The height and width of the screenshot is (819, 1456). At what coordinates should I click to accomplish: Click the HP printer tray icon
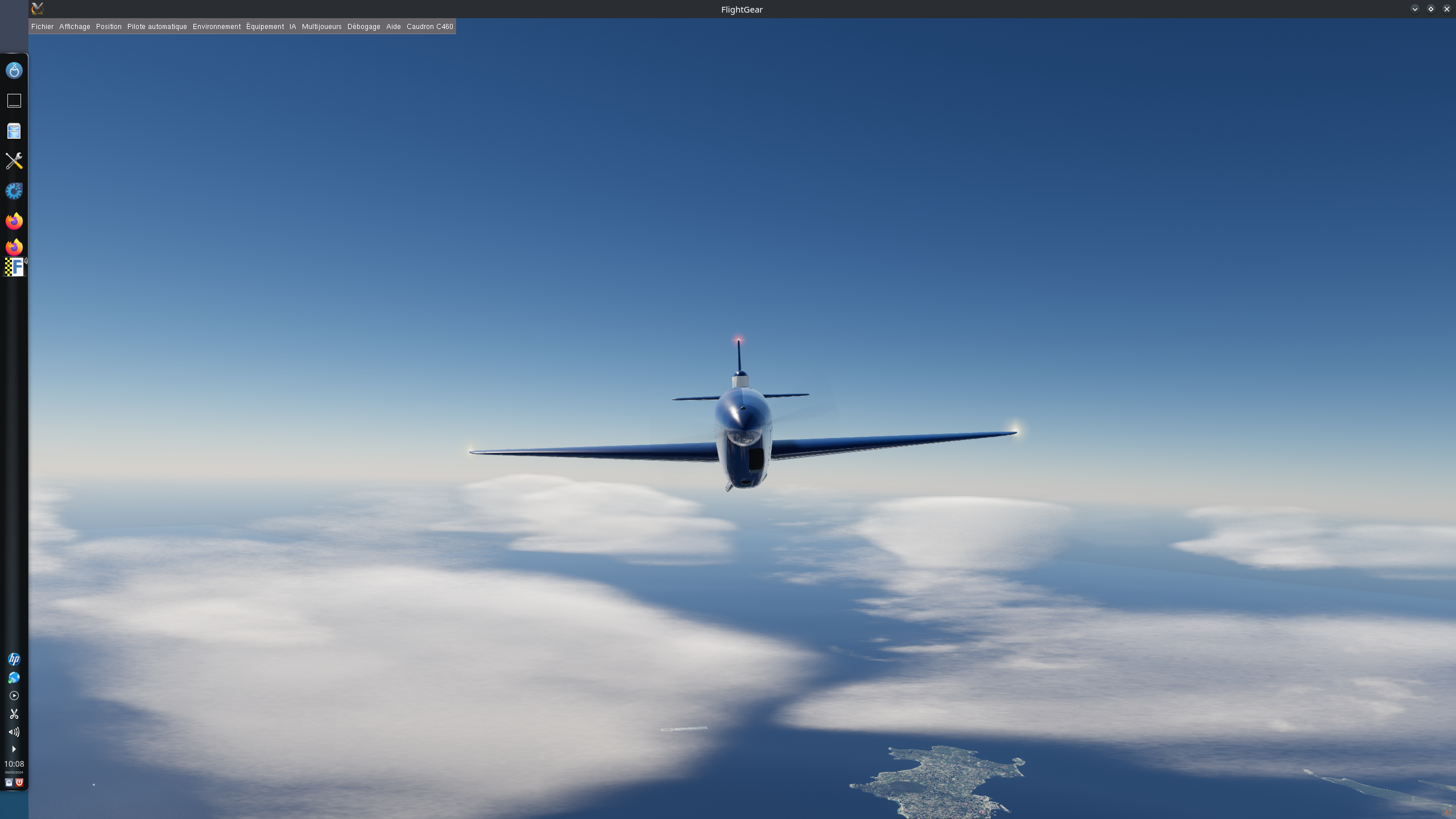pyautogui.click(x=14, y=659)
